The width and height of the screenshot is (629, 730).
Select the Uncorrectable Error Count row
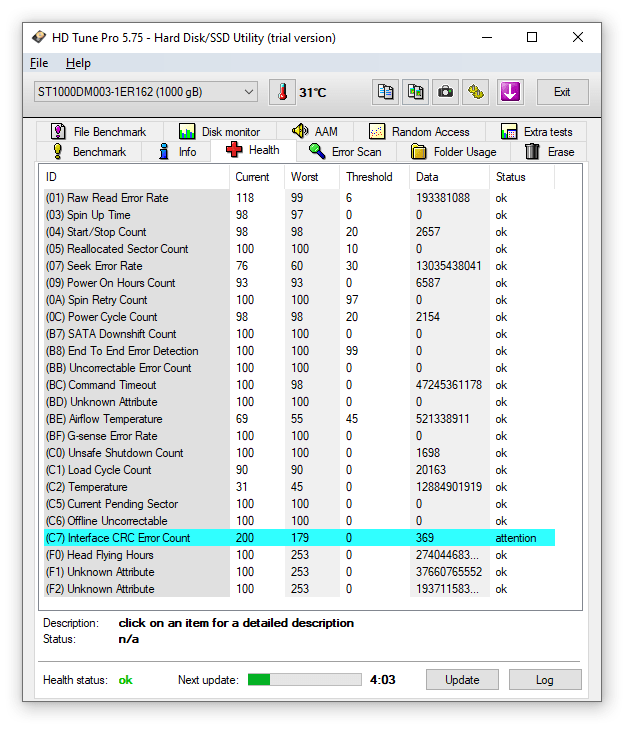click(x=299, y=368)
